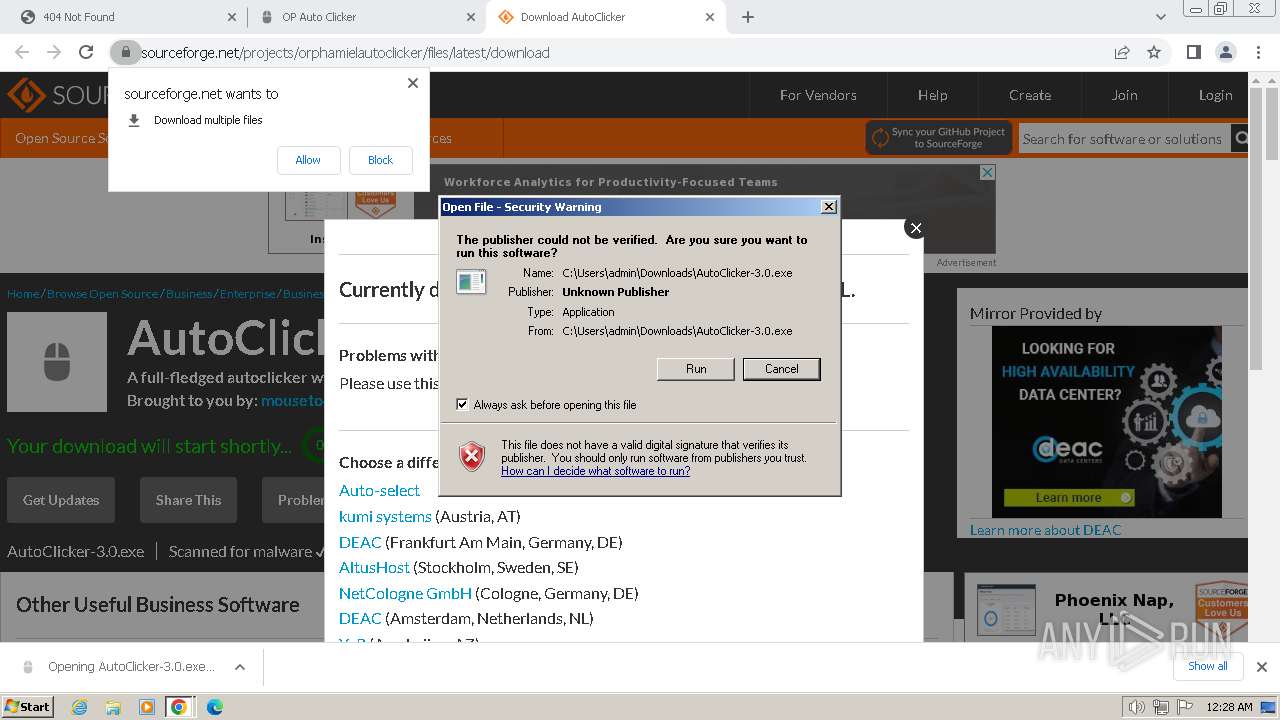Click the SourceForge logo icon
Viewport: 1280px width, 720px height.
coord(26,95)
